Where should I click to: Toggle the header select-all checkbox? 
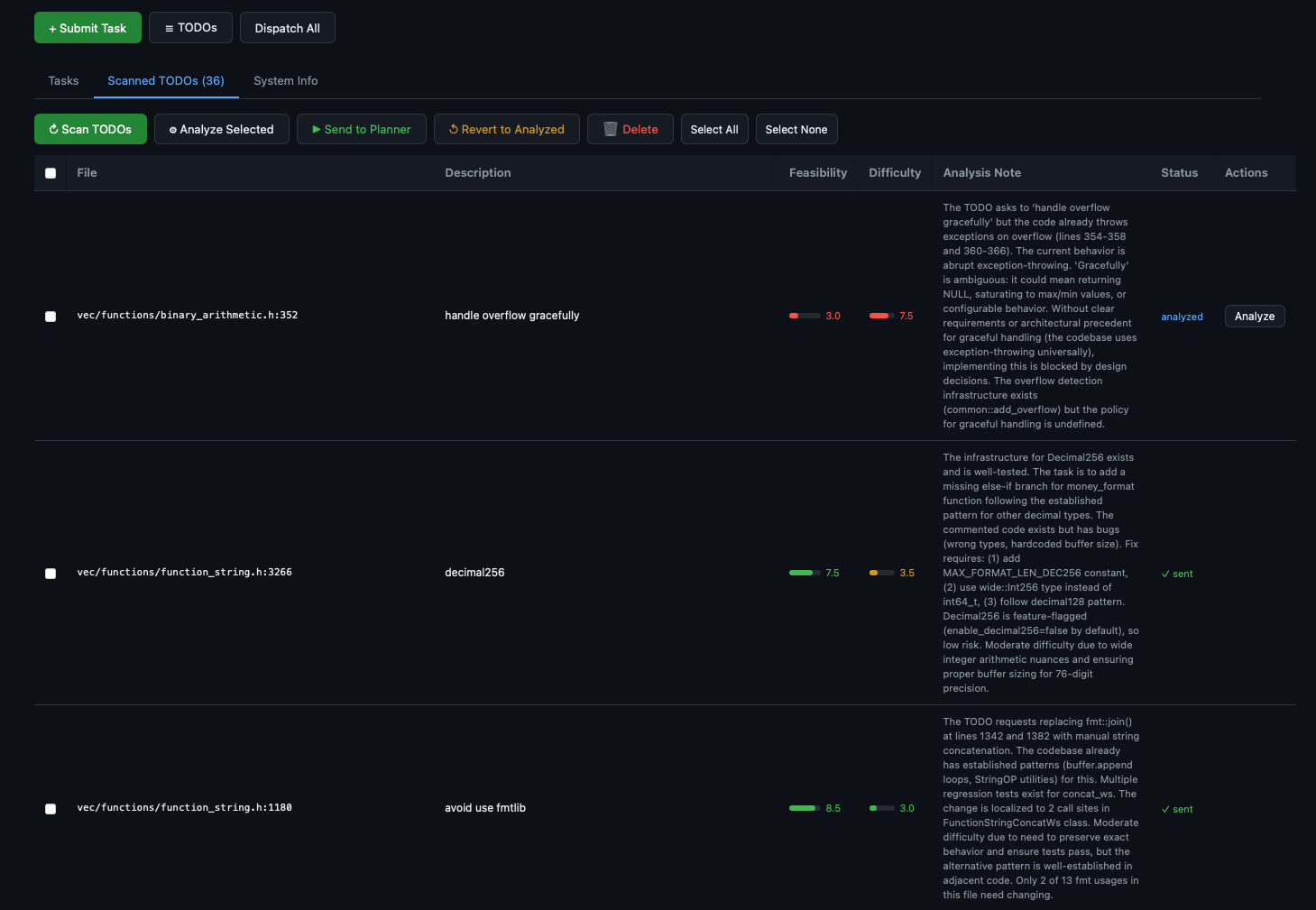pyautogui.click(x=51, y=173)
